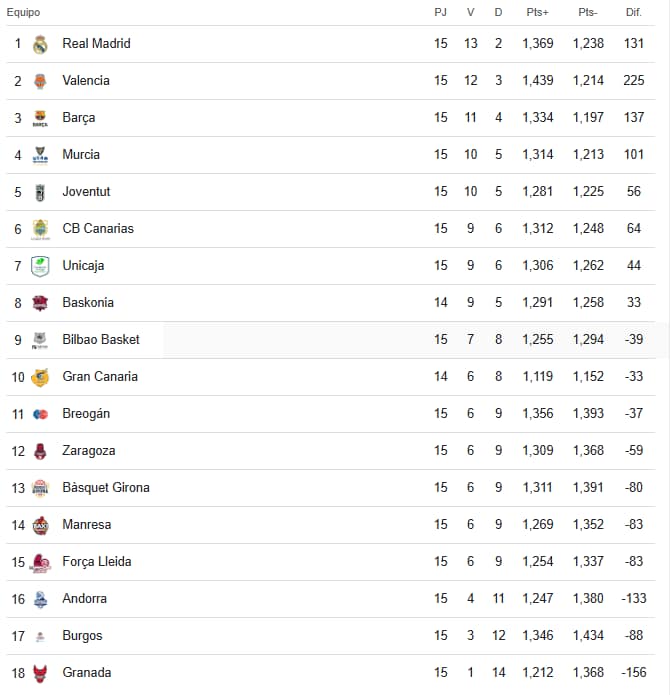Click Andorra's point difference value -133

633,599
